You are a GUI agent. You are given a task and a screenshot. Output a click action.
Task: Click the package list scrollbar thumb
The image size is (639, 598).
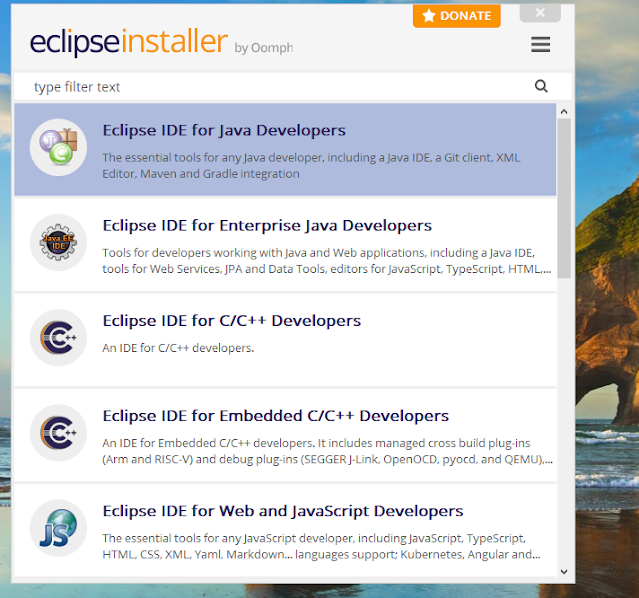click(564, 198)
